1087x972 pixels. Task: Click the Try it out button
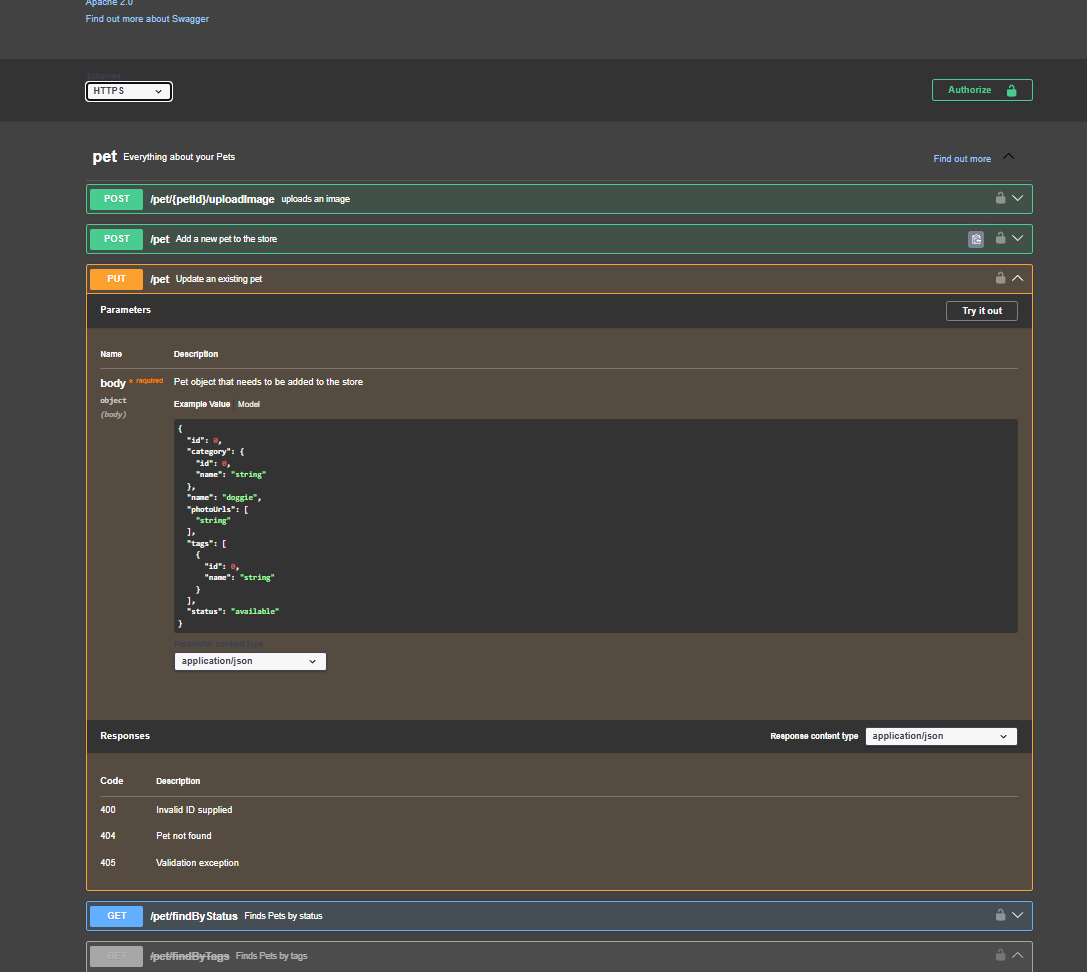(x=981, y=311)
